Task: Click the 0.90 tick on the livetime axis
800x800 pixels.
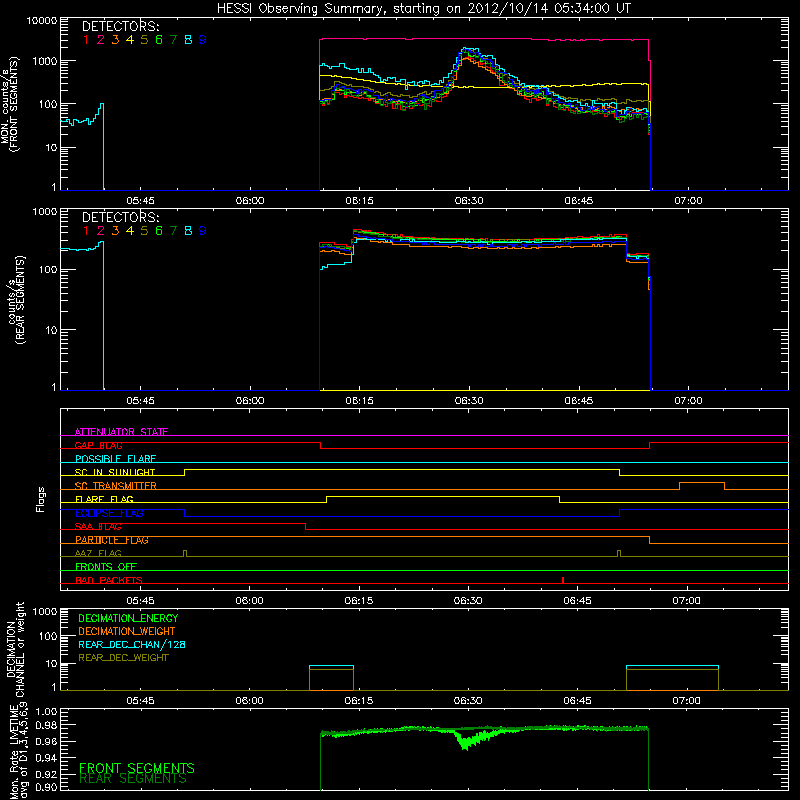Action: (x=46, y=787)
